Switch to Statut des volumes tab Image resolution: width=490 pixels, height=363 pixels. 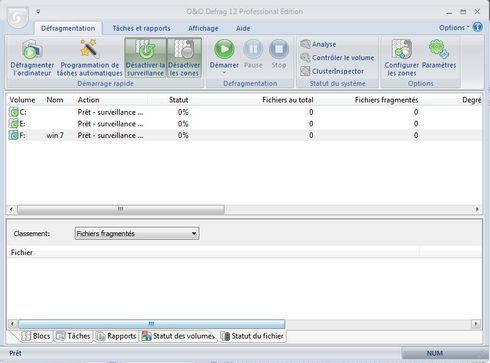click(178, 336)
